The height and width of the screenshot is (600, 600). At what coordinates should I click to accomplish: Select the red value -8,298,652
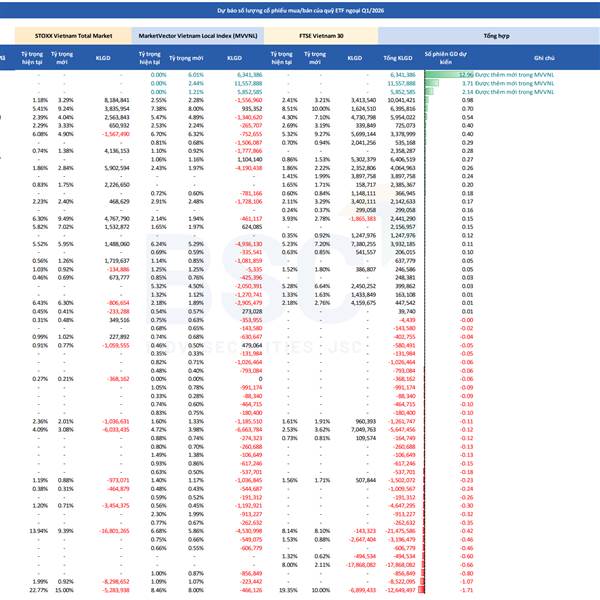coord(116,582)
